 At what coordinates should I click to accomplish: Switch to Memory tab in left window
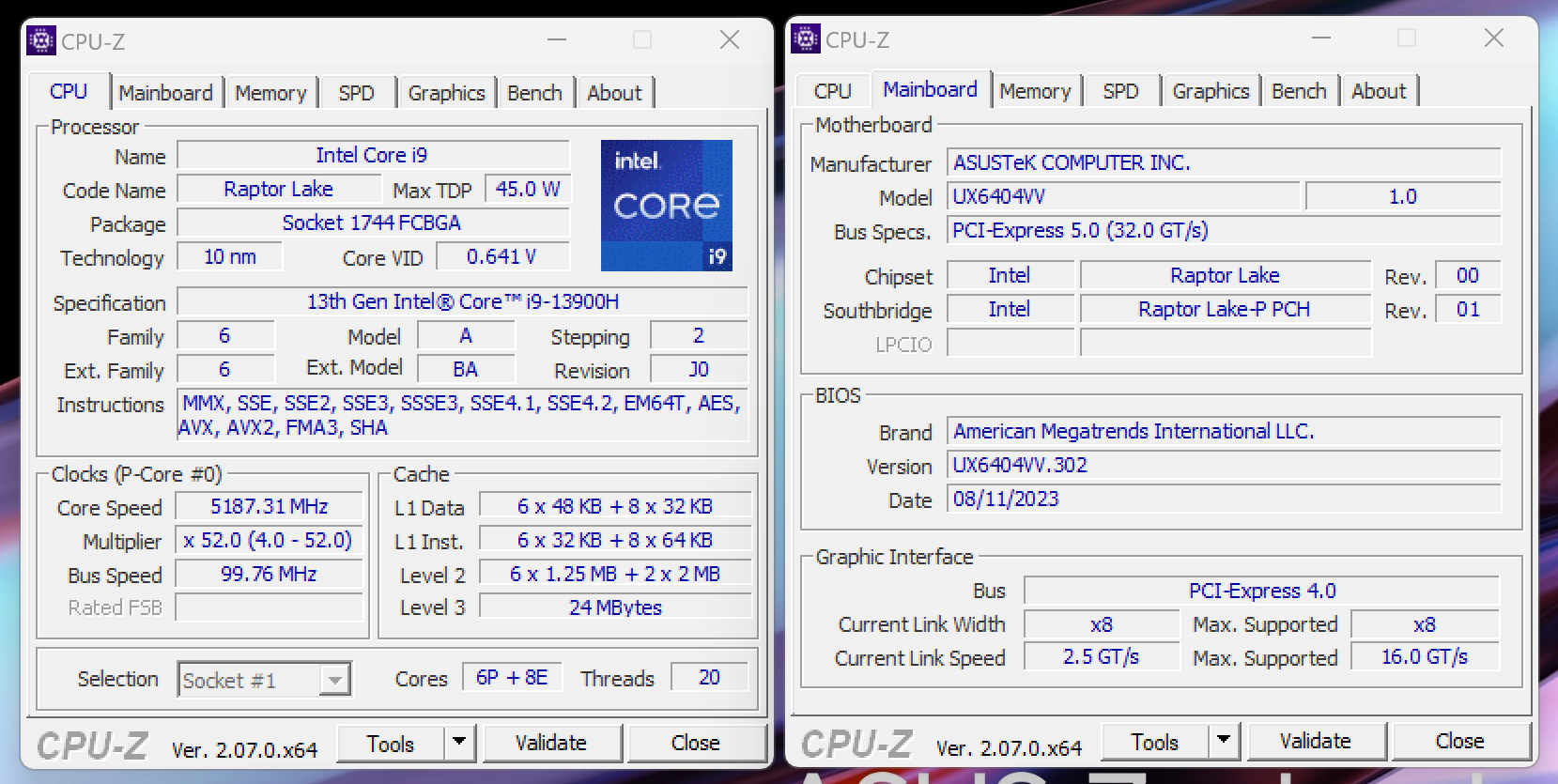[x=270, y=93]
